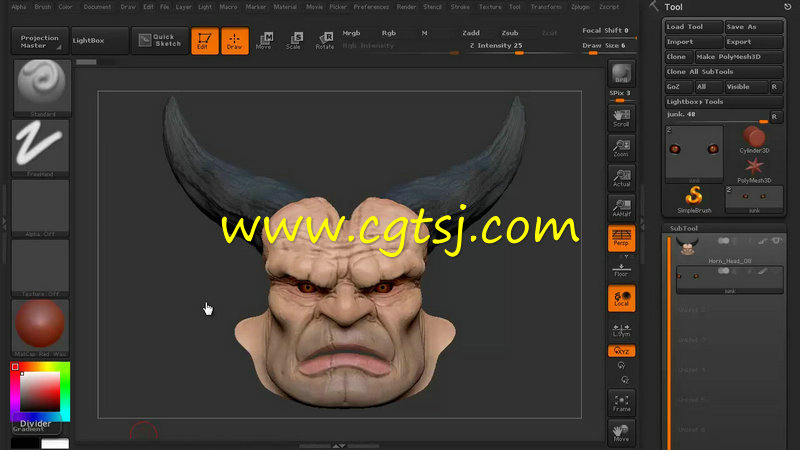Open the large current tool junk thumbnail
Image resolution: width=800 pixels, height=450 pixels.
pos(694,154)
